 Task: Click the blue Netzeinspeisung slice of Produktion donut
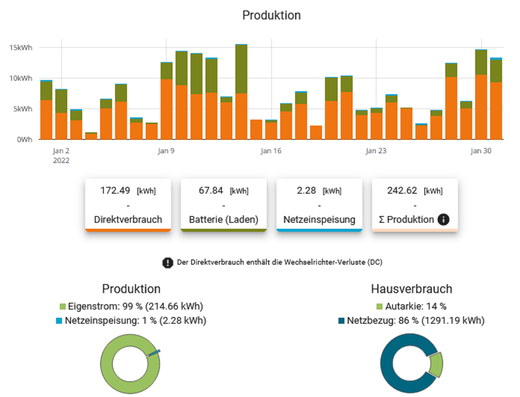[x=154, y=353]
